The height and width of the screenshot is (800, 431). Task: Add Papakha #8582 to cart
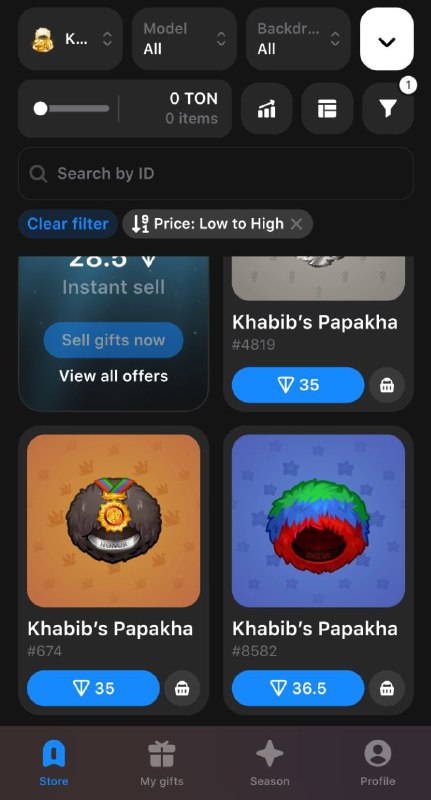click(x=387, y=688)
